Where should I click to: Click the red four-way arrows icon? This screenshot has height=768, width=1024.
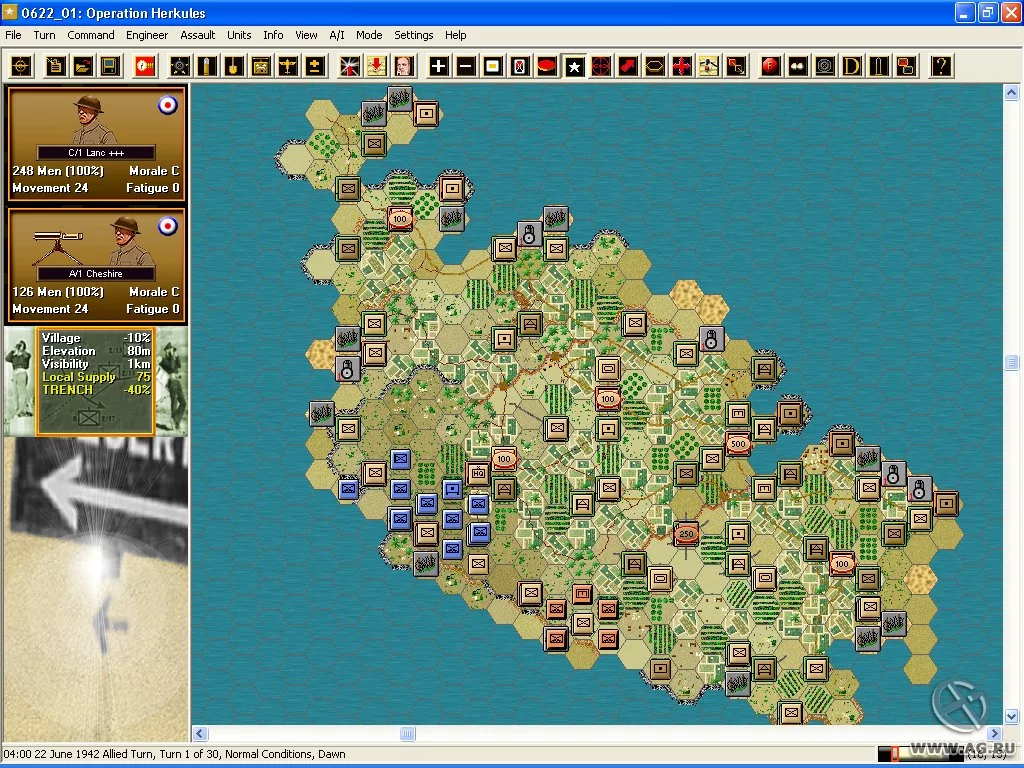[x=682, y=66]
